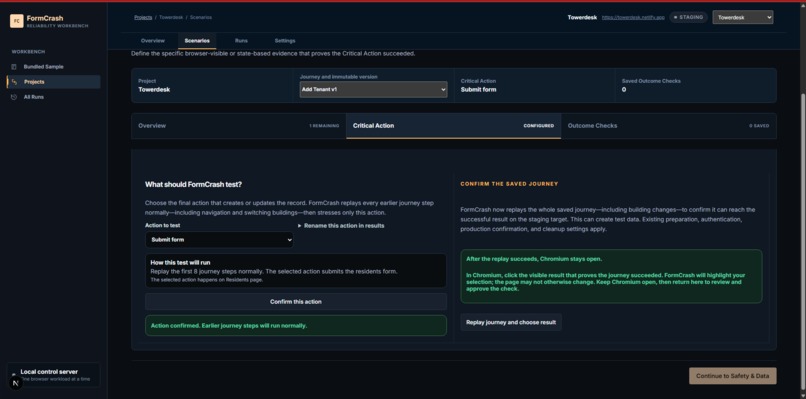Click the bold Towerdesk name in header
The width and height of the screenshot is (806, 399).
(x=582, y=17)
